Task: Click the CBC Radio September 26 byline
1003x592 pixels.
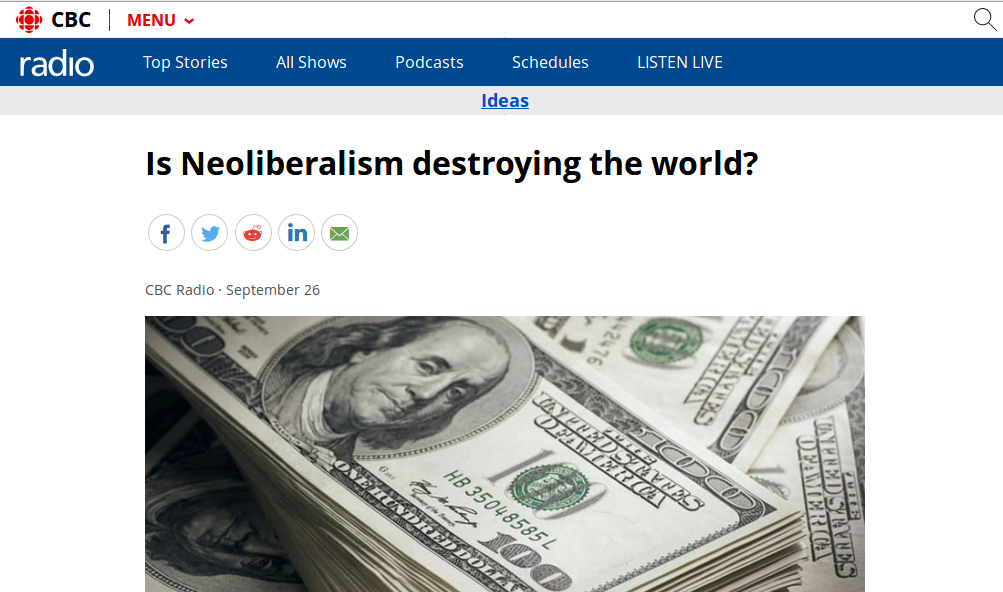Action: [x=232, y=290]
